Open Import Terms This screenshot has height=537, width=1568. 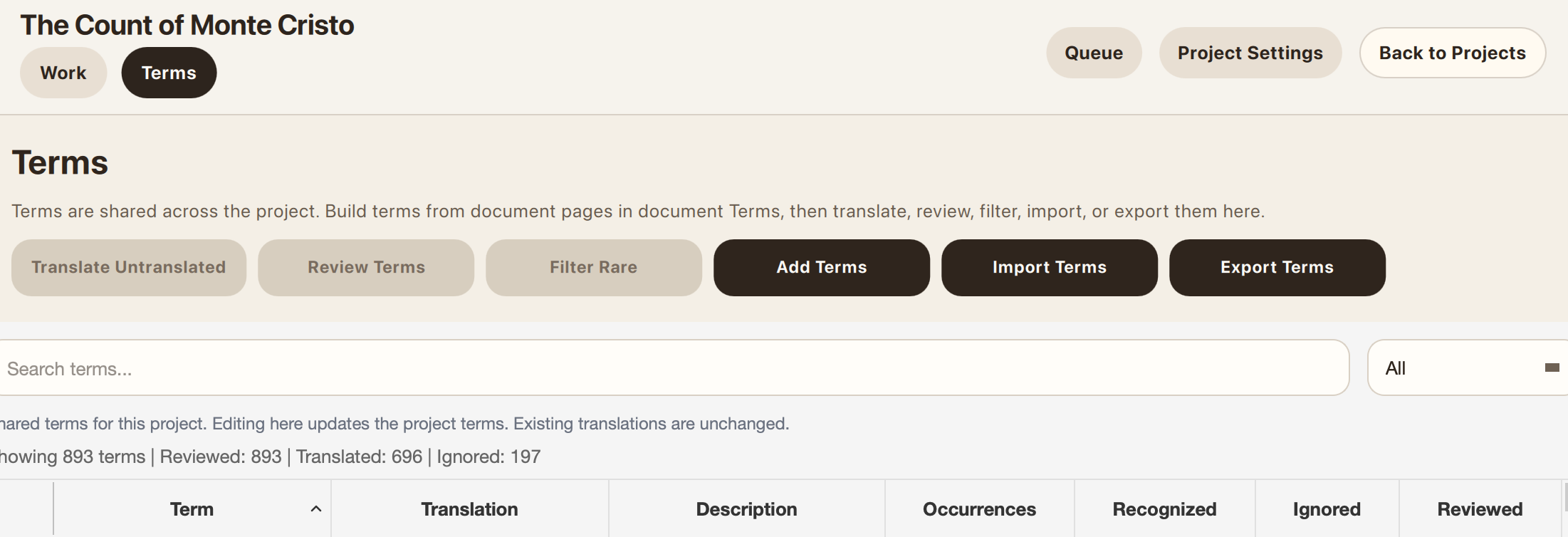click(x=1050, y=268)
